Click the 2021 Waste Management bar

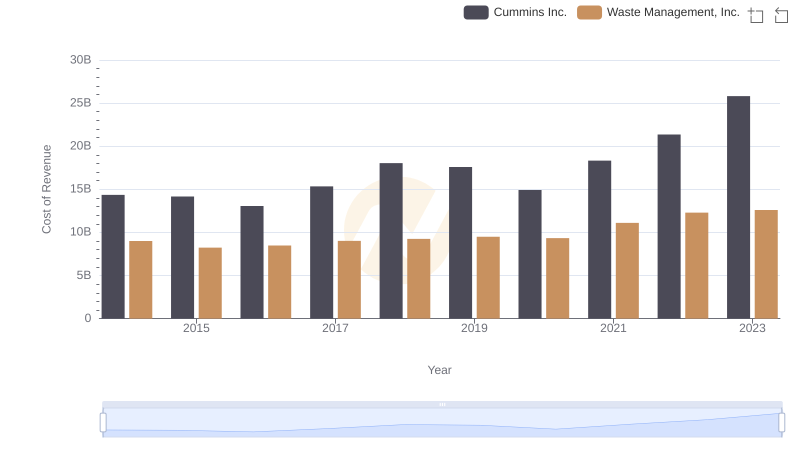(627, 270)
